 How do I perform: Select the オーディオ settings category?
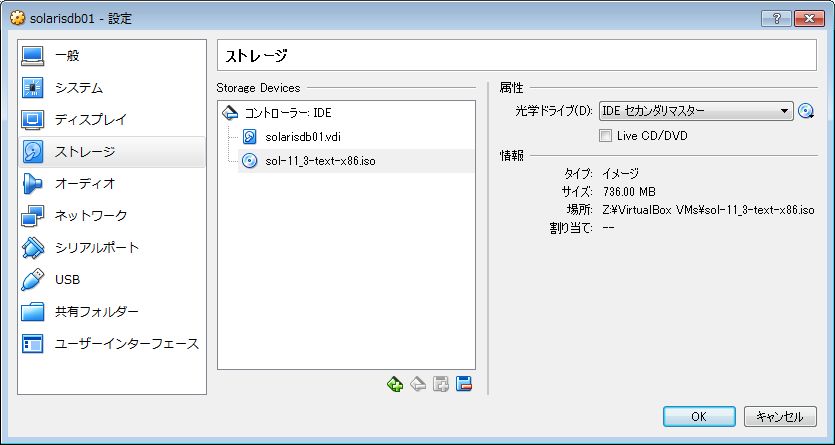(85, 184)
